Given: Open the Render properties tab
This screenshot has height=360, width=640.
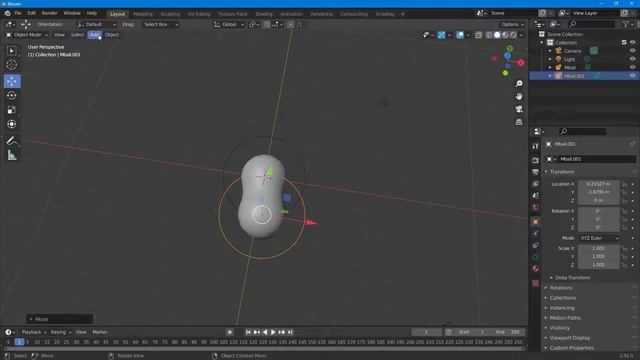Looking at the screenshot, I should coord(536,160).
